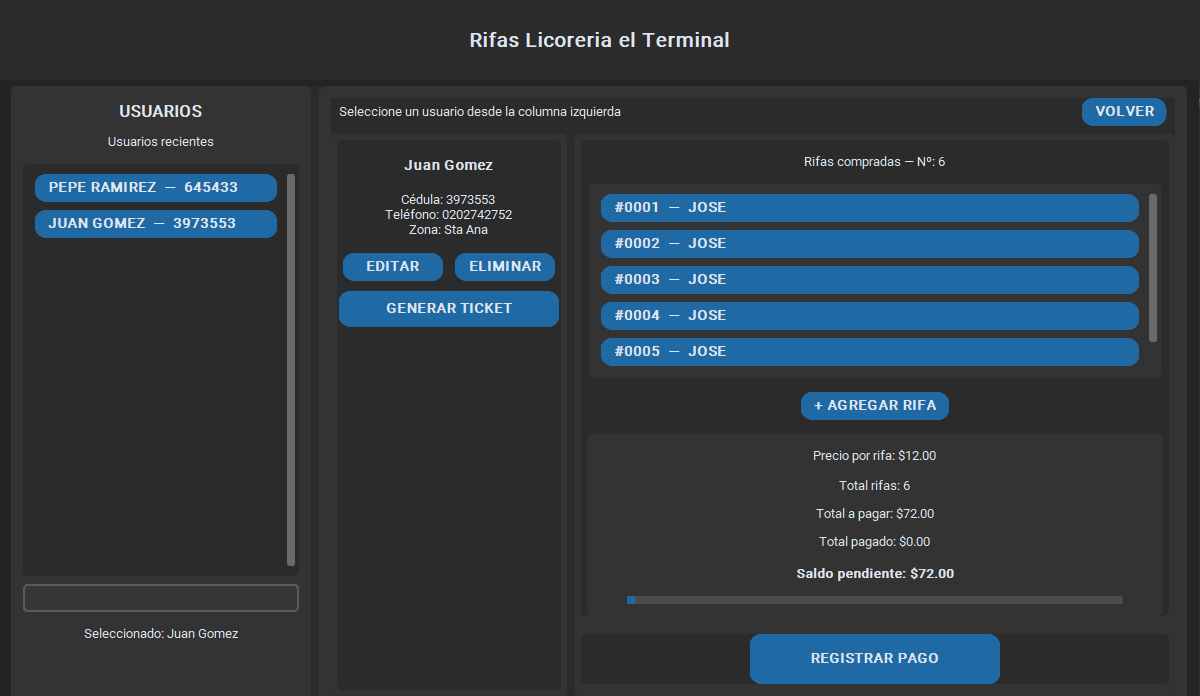The width and height of the screenshot is (1200, 696).
Task: Click 'Precio por rifa: $12.00' text
Action: [x=875, y=456]
